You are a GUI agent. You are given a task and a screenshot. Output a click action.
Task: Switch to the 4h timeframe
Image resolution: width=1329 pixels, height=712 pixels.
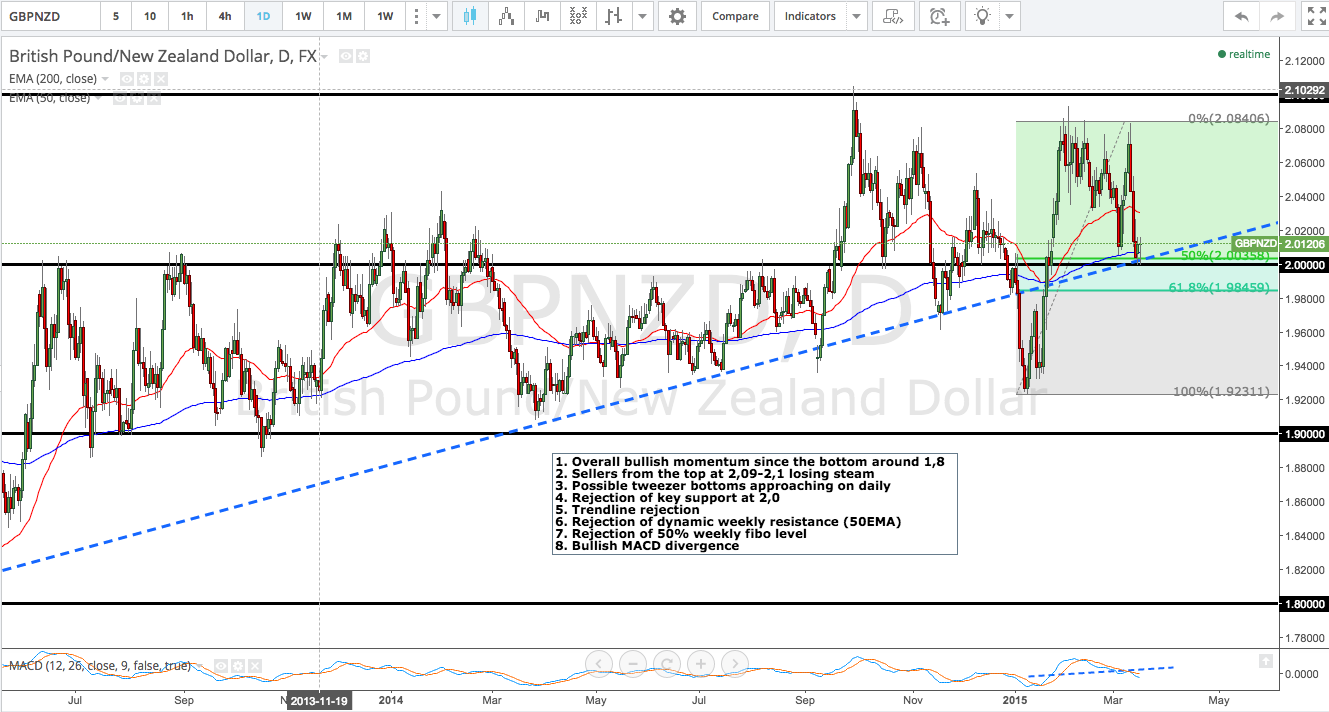point(225,16)
